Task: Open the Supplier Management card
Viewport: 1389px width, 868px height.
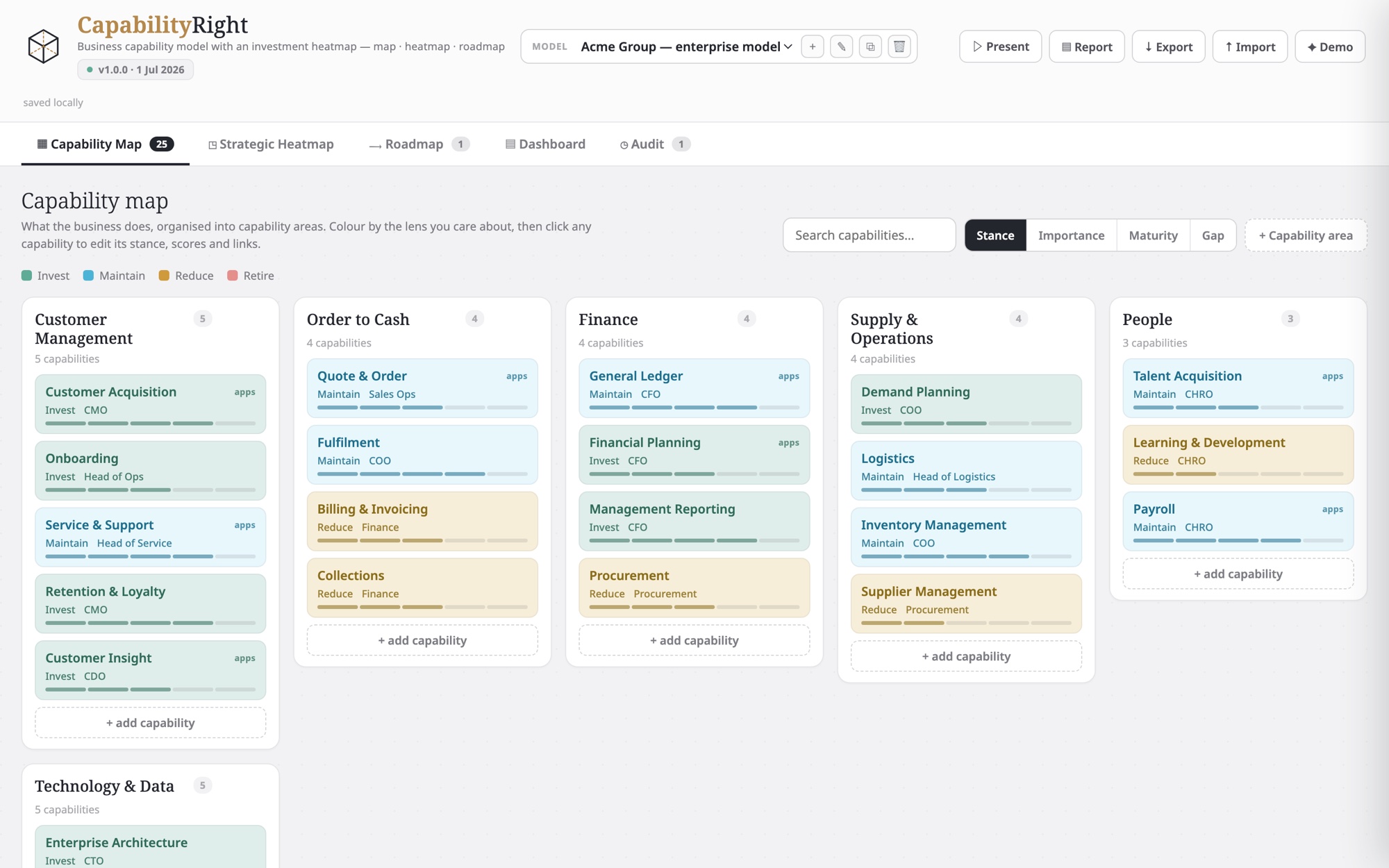Action: [966, 603]
